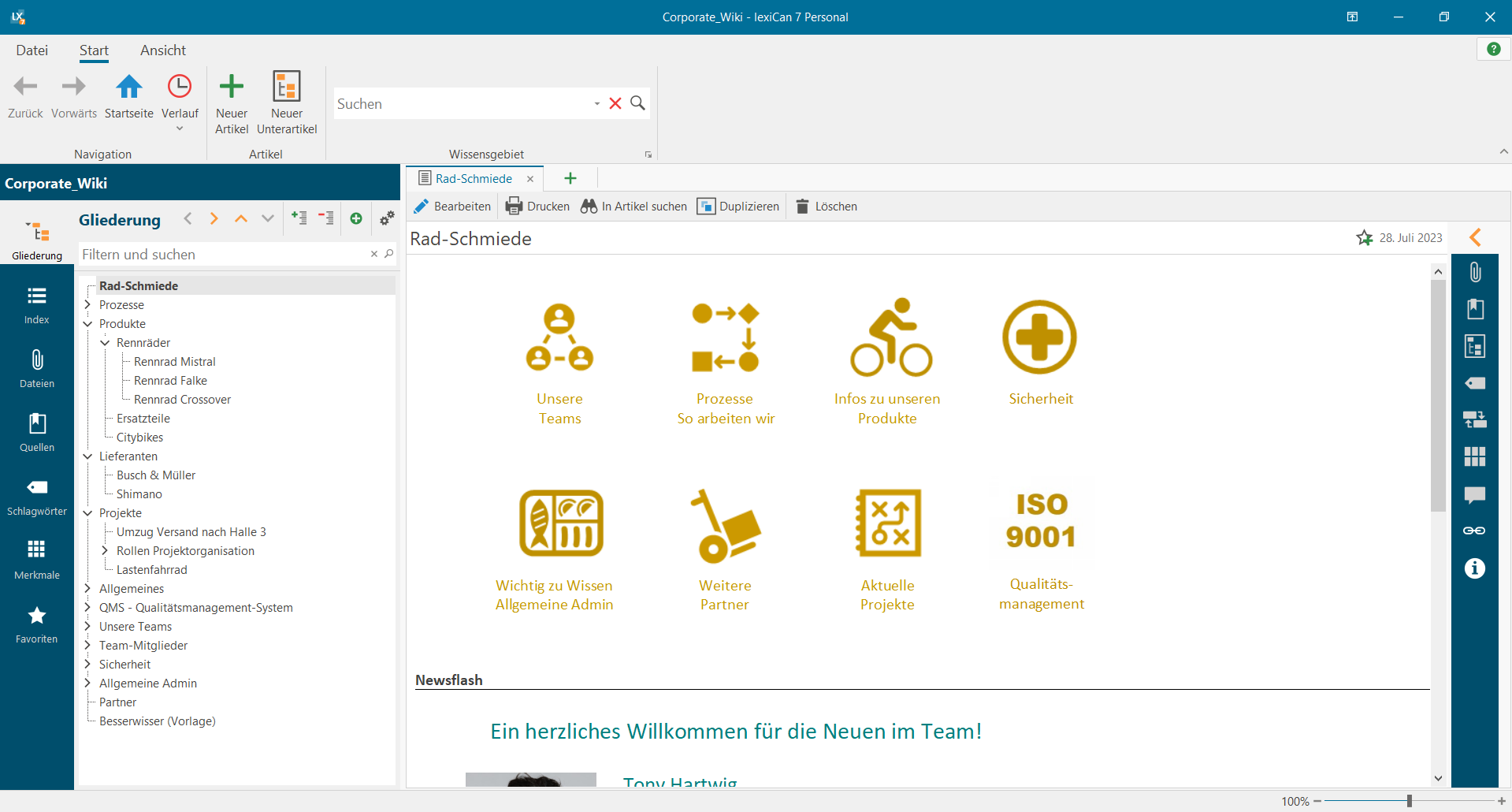The height and width of the screenshot is (812, 1512).
Task: Collapse the right sidebar with orange arrow
Action: [x=1476, y=237]
